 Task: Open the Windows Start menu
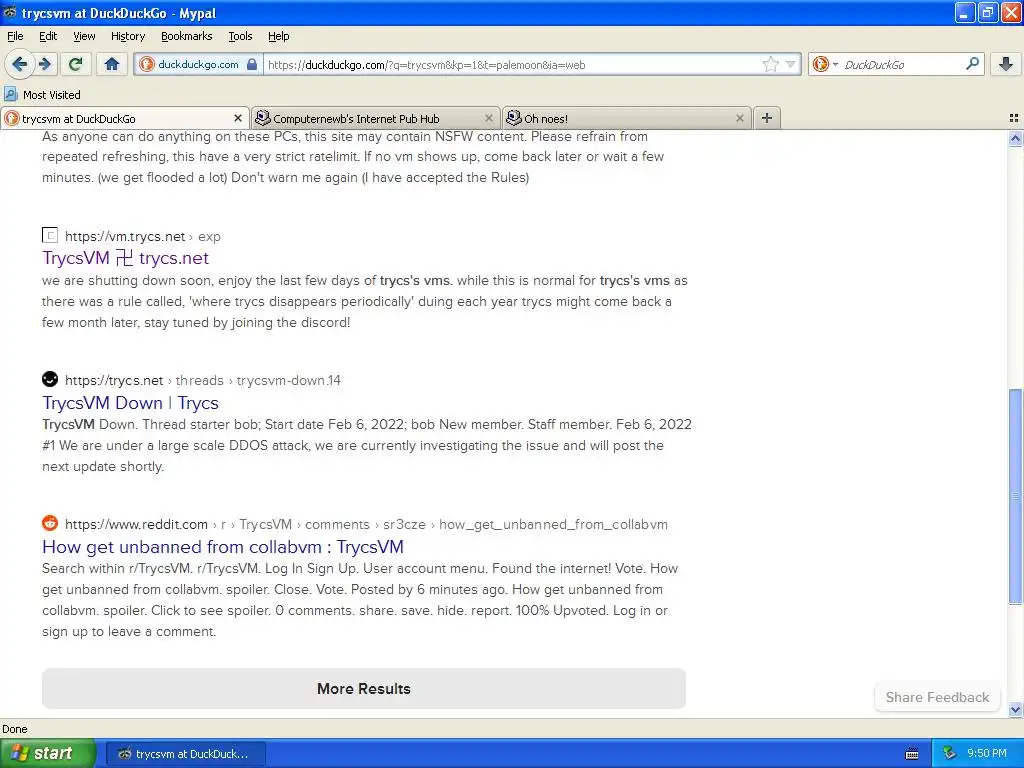(47, 753)
